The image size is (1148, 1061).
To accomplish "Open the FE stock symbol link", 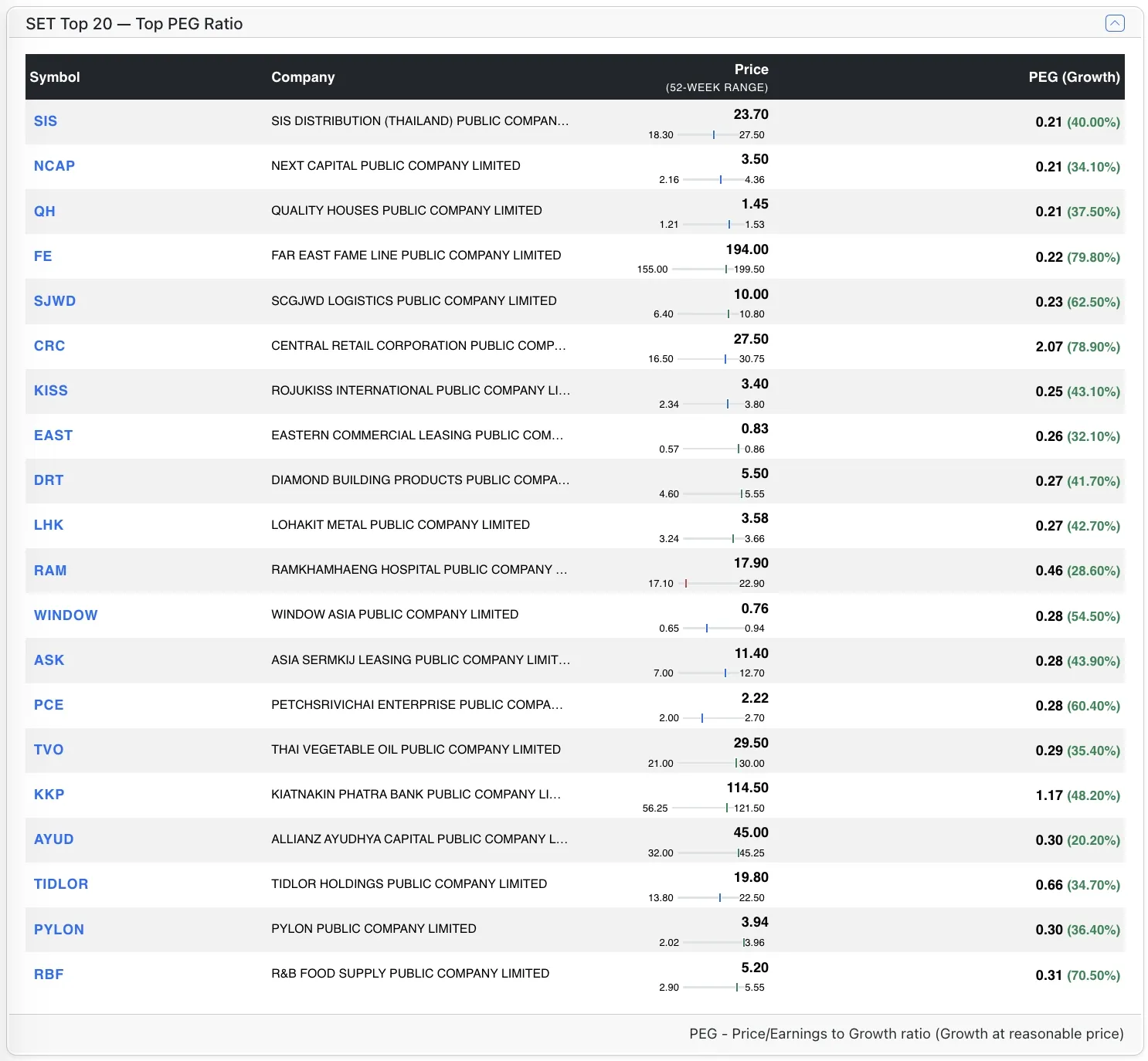I will (x=43, y=256).
